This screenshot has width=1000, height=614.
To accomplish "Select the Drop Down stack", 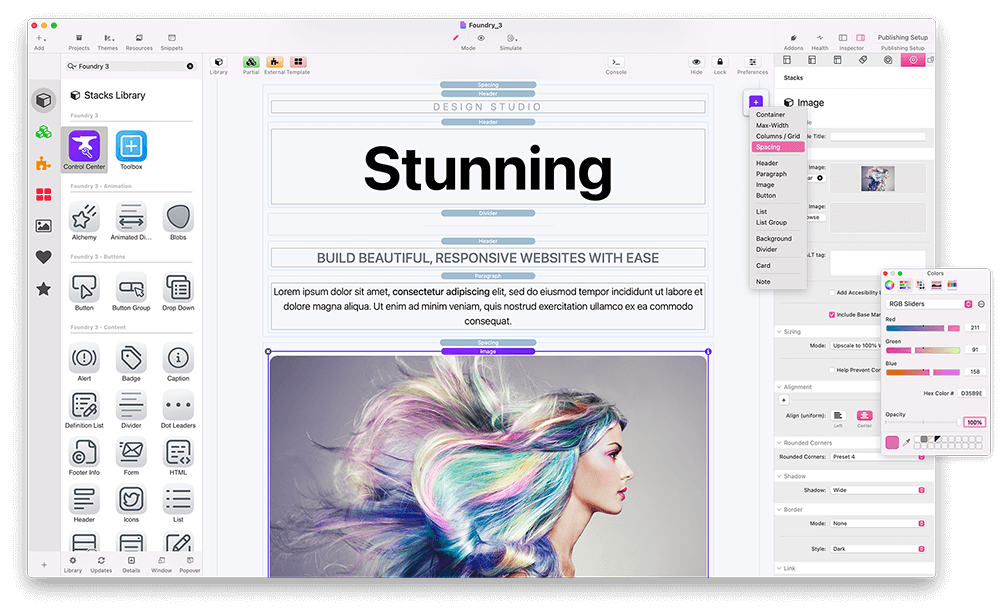I will click(x=178, y=291).
